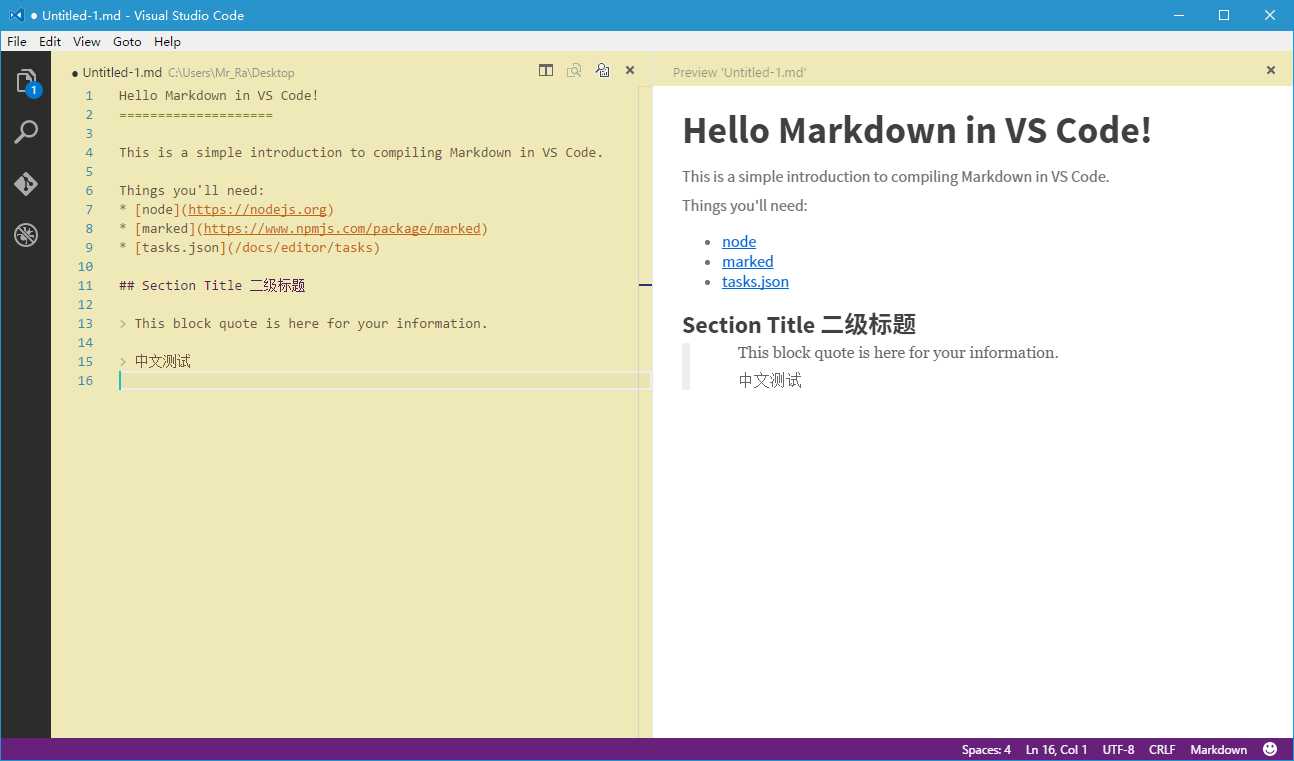Click the '====' underline on line 2
The image size is (1294, 761).
click(x=196, y=115)
